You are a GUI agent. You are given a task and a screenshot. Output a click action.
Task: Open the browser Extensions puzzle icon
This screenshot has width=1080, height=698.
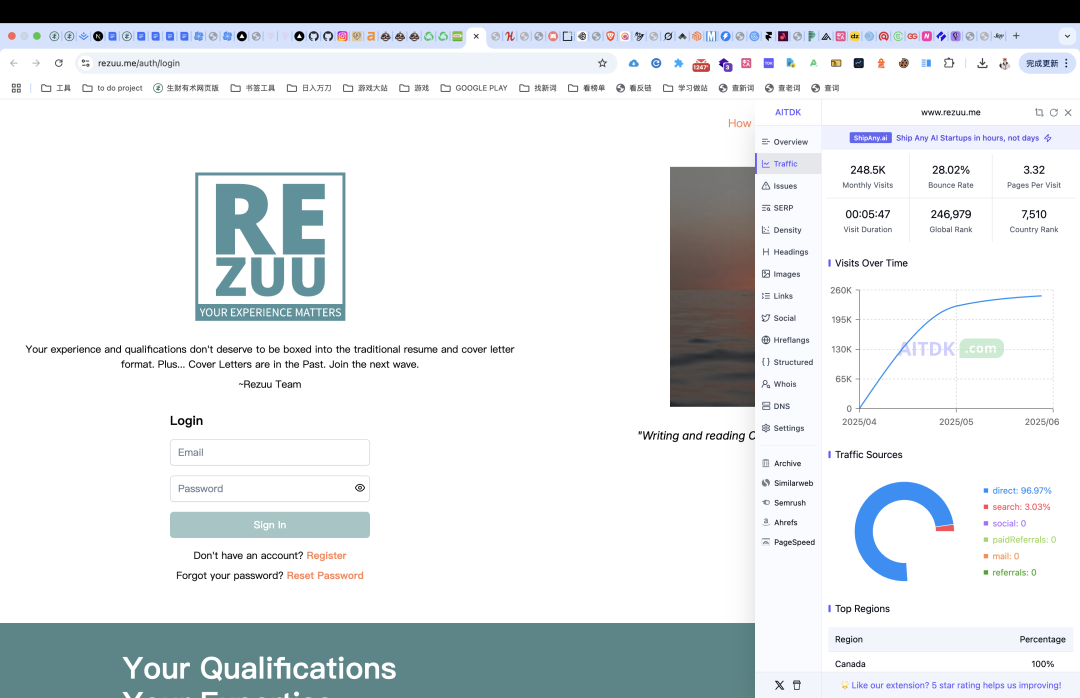(x=948, y=63)
